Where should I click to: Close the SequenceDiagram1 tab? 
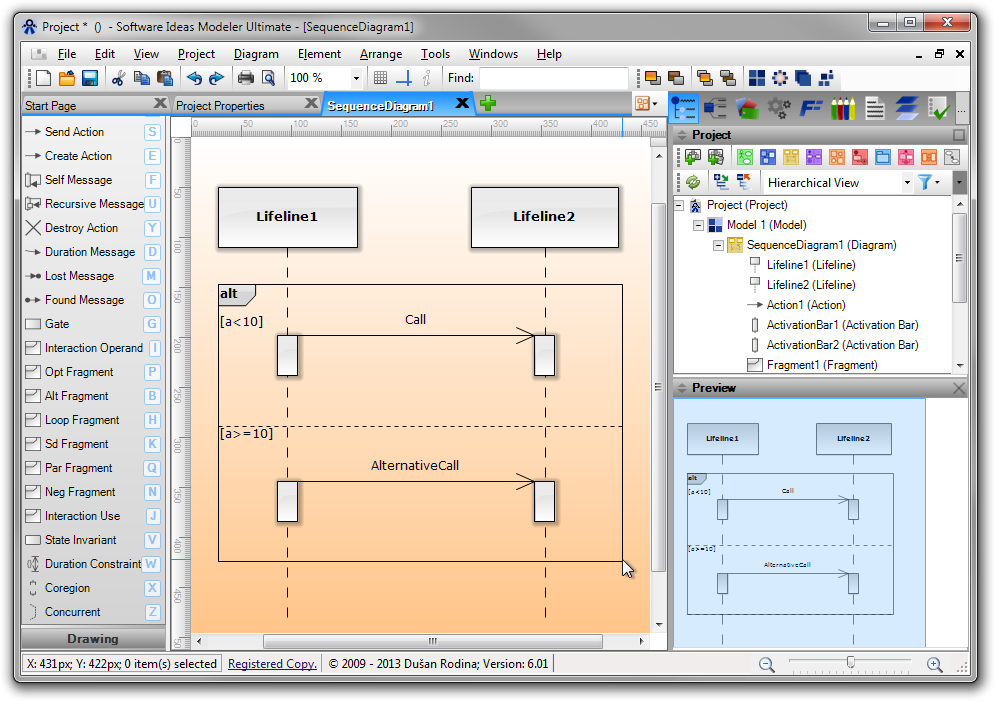point(462,103)
